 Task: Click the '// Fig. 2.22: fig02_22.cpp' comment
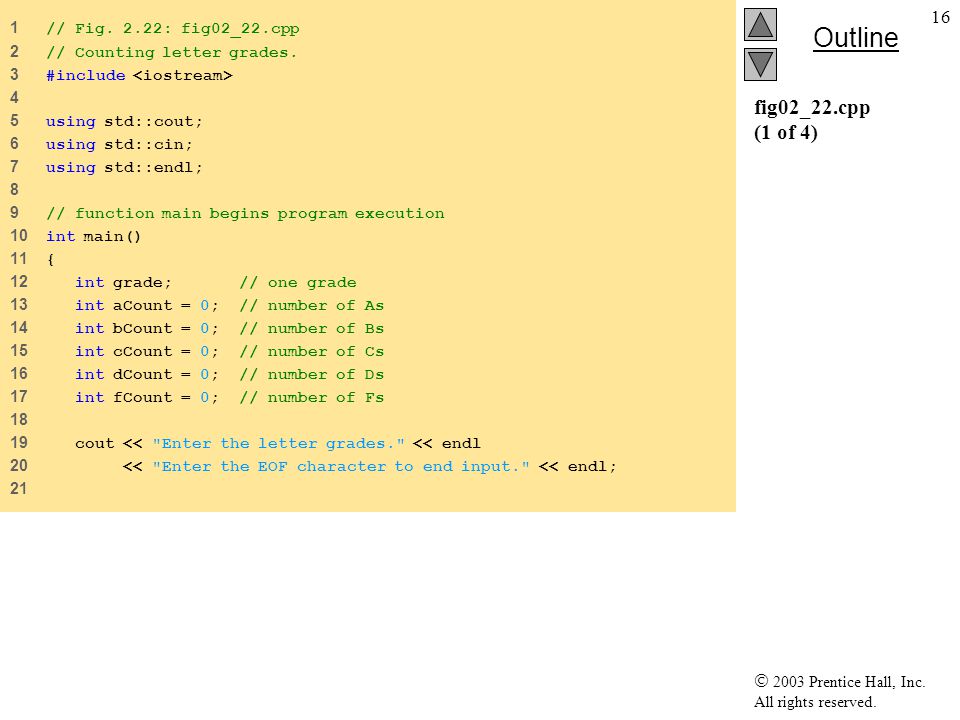click(x=173, y=29)
